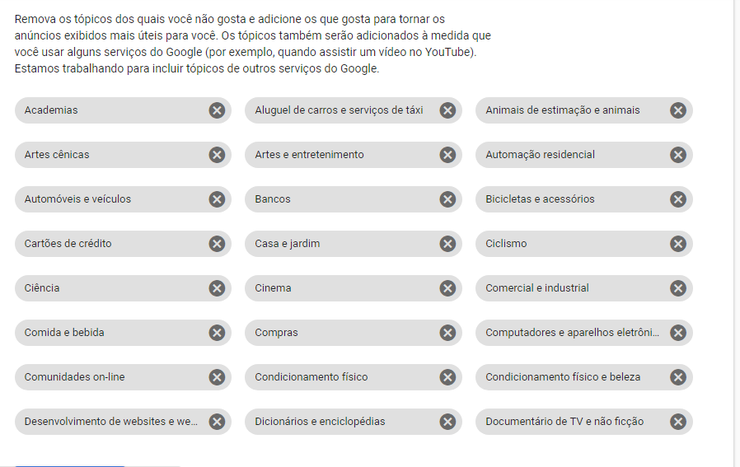This screenshot has width=740, height=467.
Task: Remove the Bancos topic
Action: pyautogui.click(x=448, y=199)
